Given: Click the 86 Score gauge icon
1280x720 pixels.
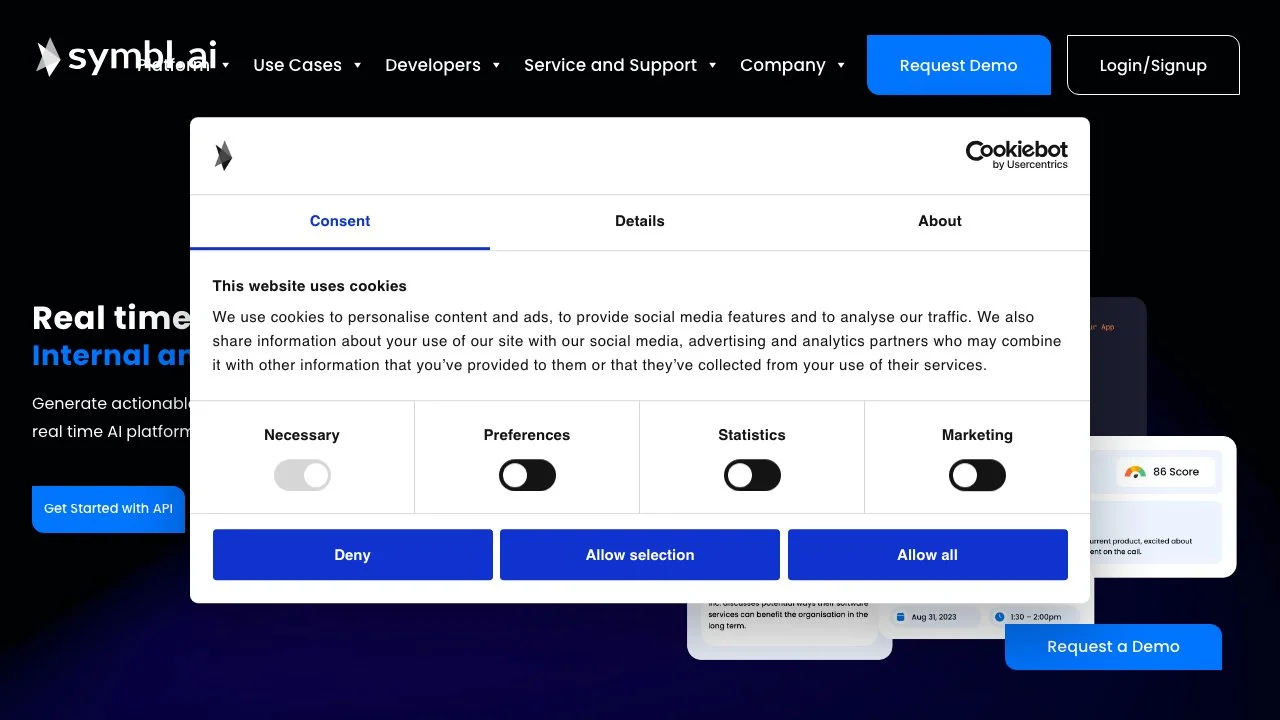Looking at the screenshot, I should pos(1135,472).
